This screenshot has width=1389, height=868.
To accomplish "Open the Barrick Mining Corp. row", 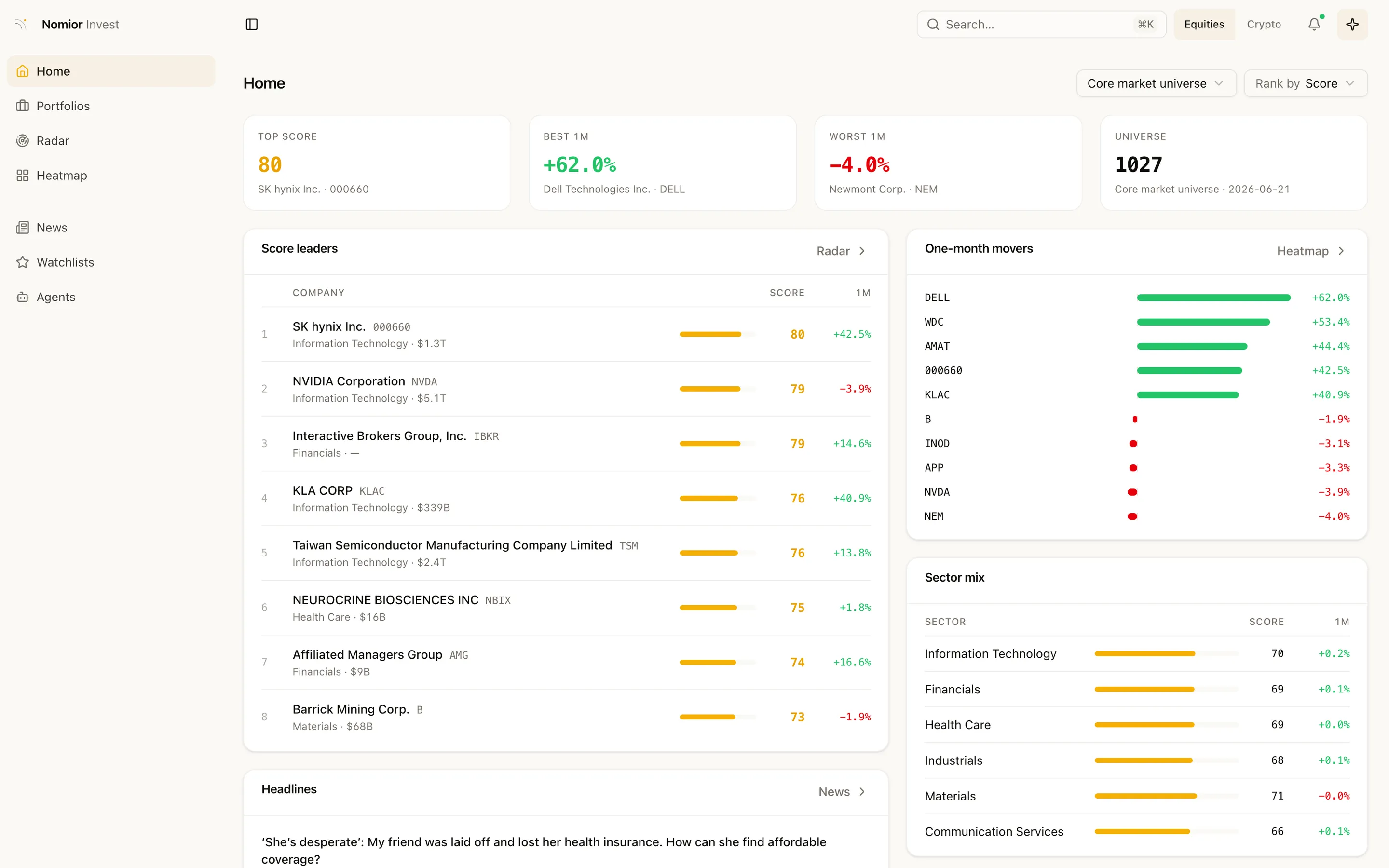I will [566, 717].
